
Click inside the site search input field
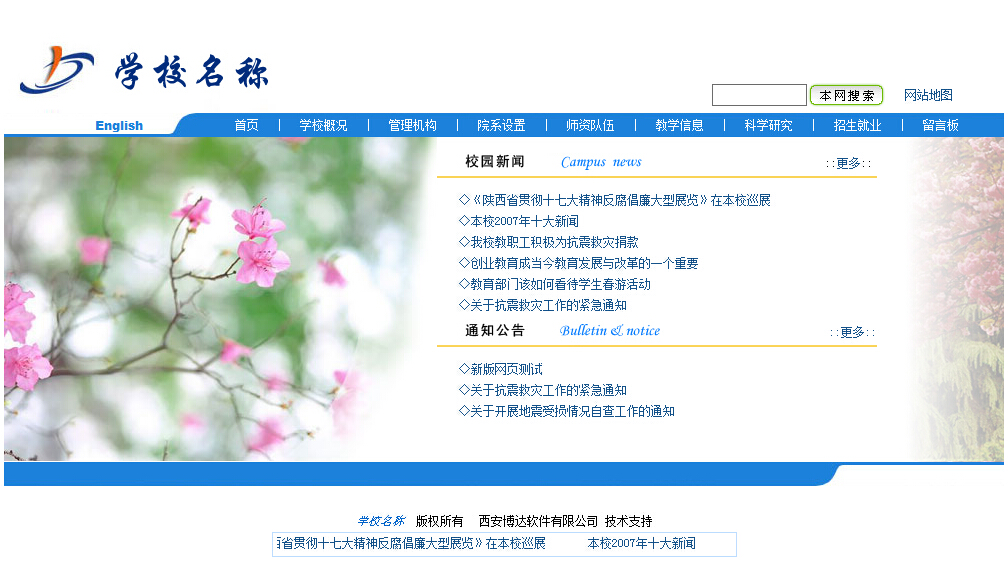point(758,95)
